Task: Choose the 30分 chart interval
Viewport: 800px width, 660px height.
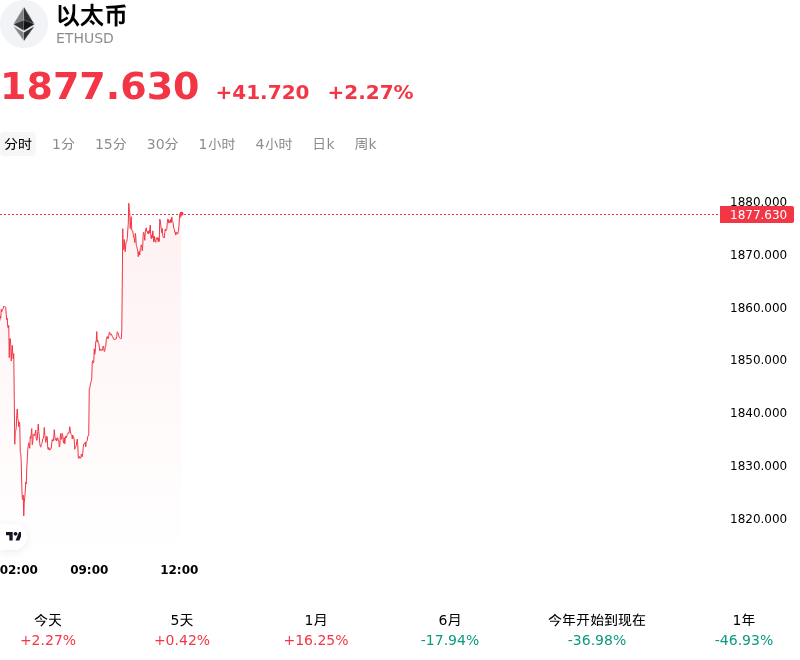Action: tap(162, 144)
